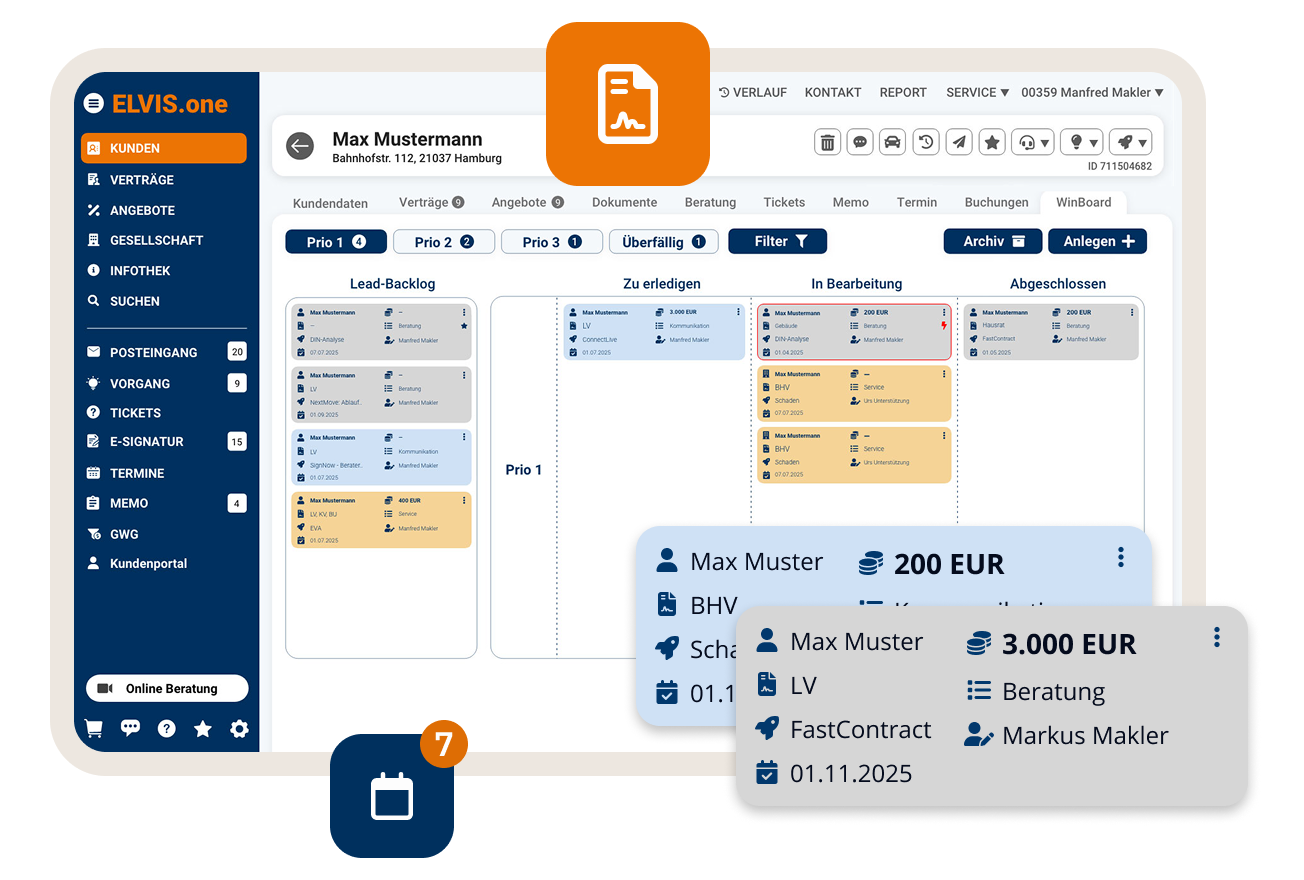Screen dimensions: 1304x880
Task: Mark customer as favorite with header star icon
Action: click(x=991, y=142)
